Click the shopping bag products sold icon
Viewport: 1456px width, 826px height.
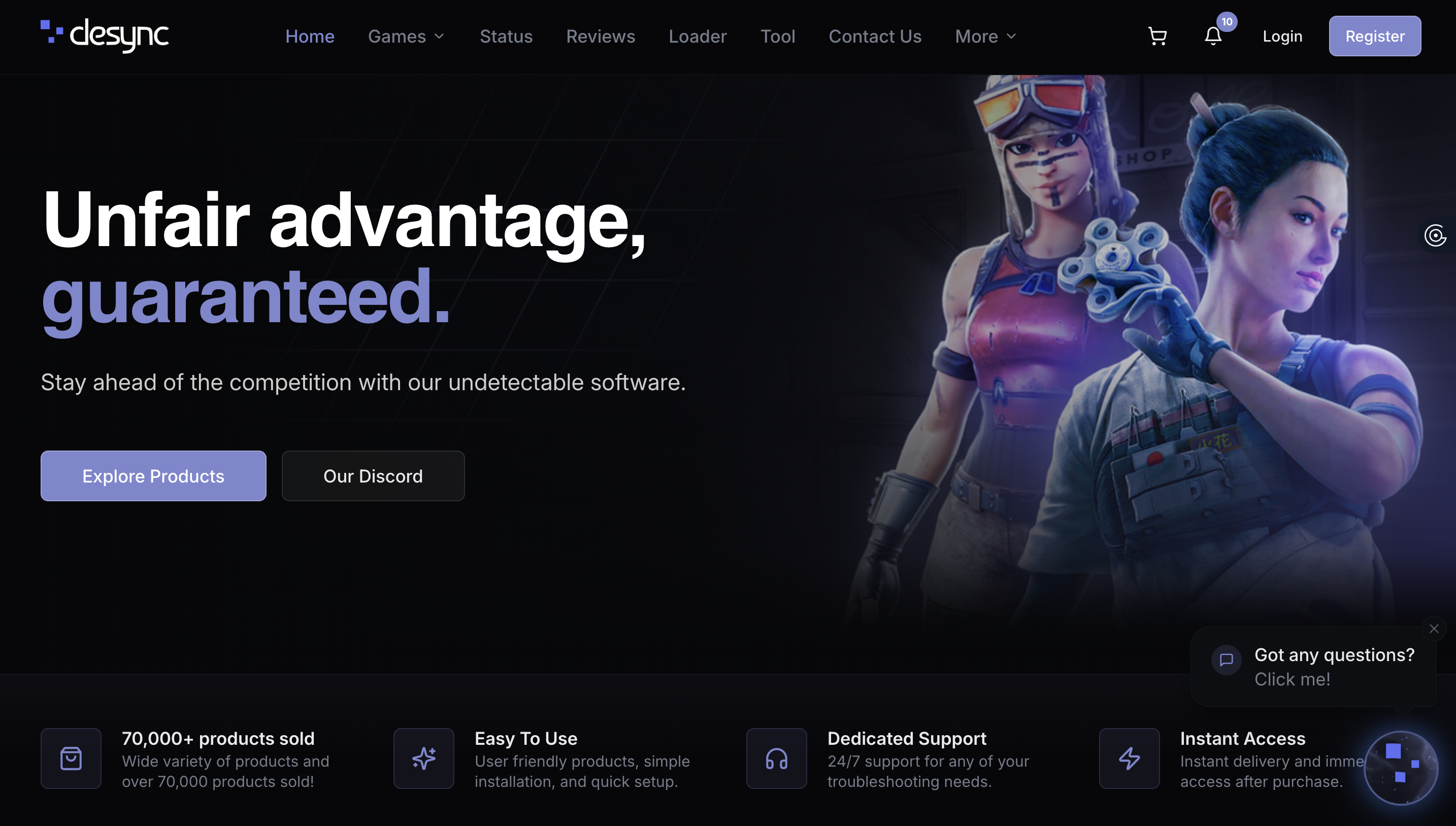71,759
